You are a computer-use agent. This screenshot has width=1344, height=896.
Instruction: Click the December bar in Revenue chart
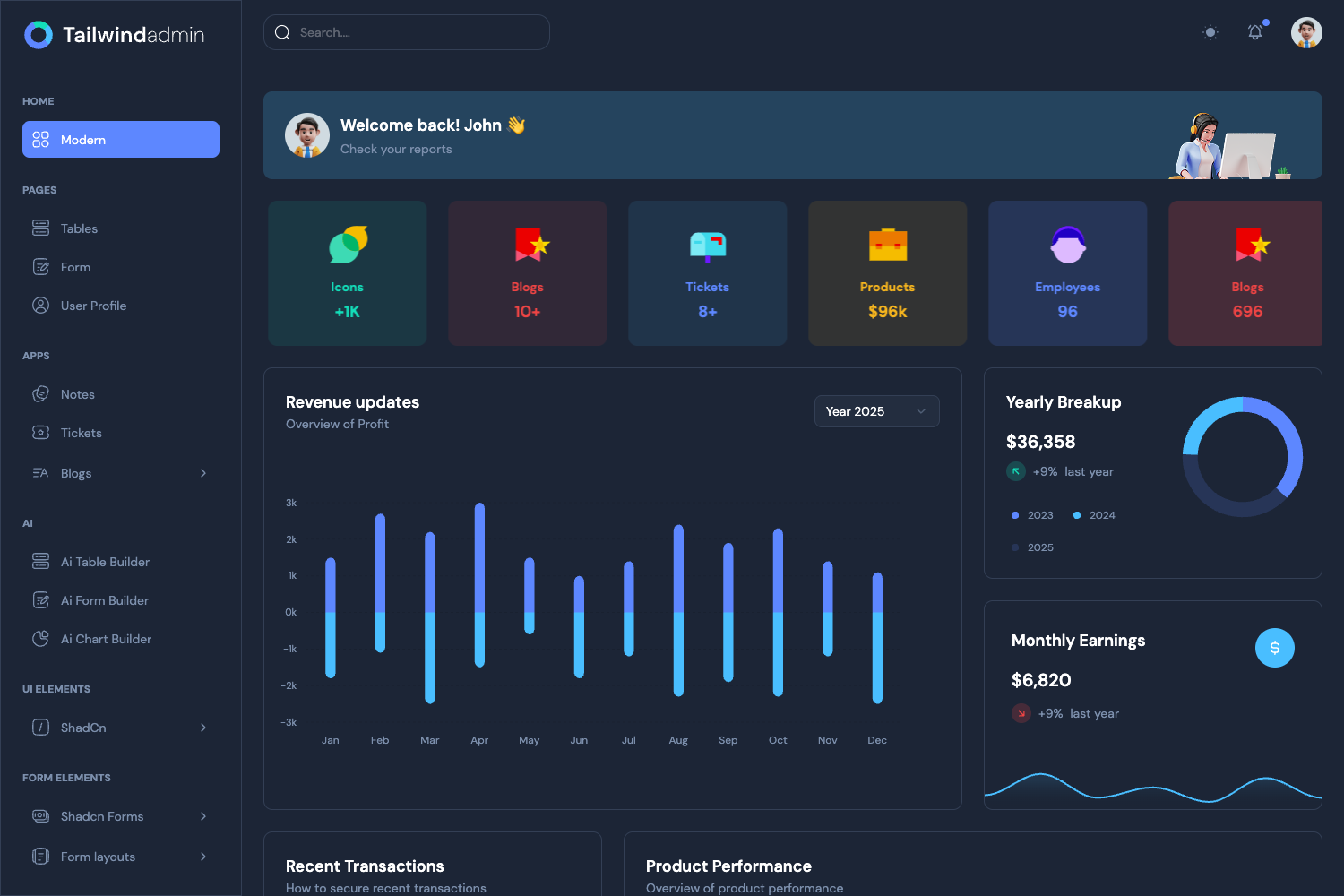[x=877, y=638]
